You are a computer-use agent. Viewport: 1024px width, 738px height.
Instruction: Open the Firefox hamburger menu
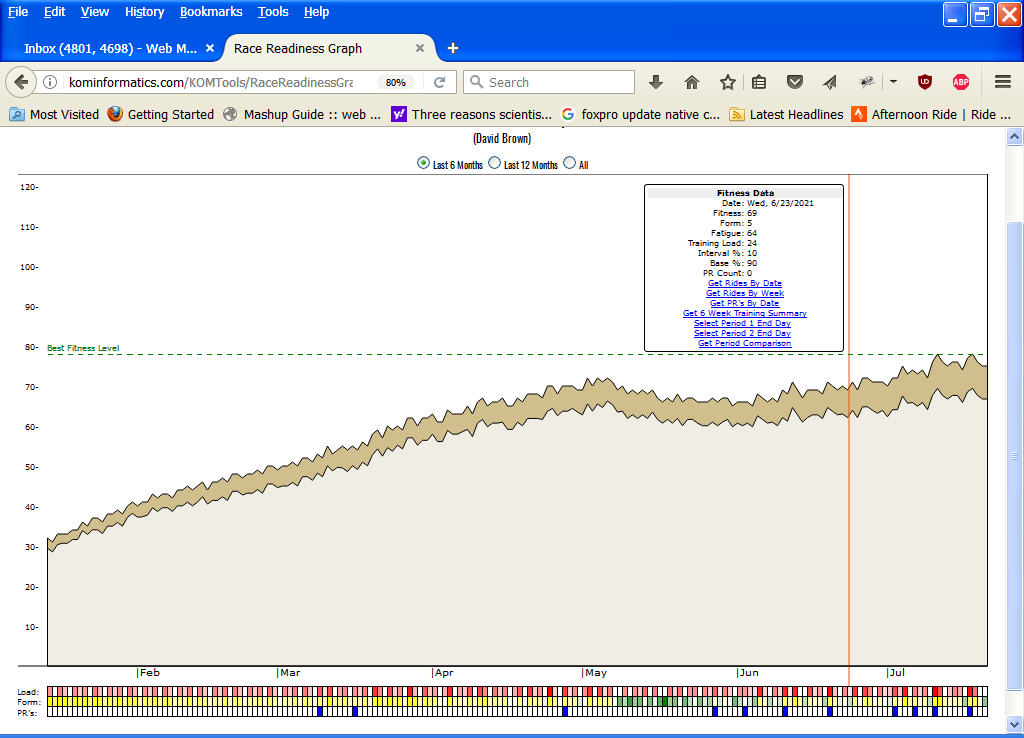point(1003,82)
